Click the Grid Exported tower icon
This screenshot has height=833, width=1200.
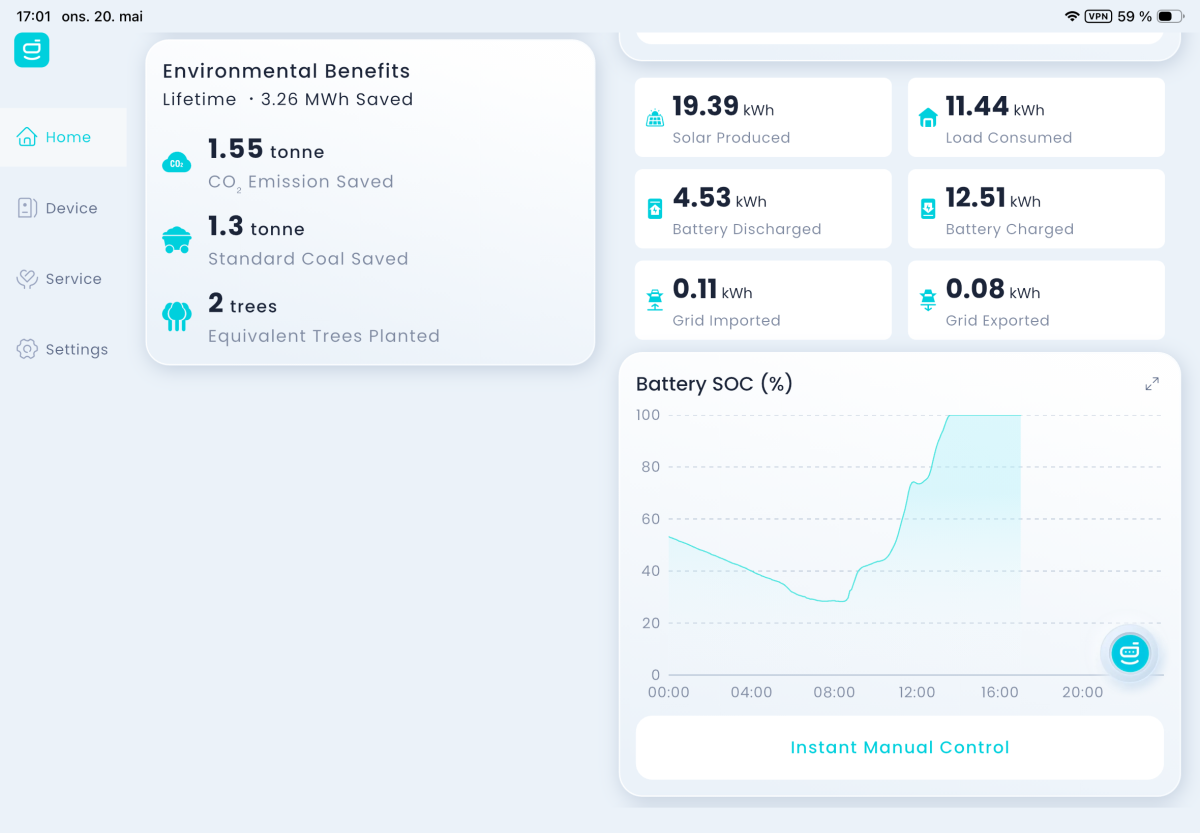pos(928,300)
